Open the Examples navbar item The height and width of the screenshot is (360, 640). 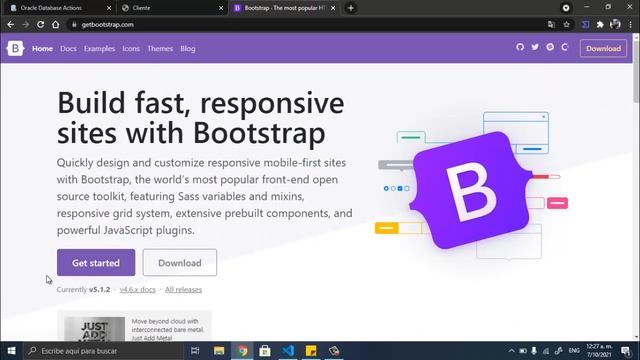tap(99, 49)
